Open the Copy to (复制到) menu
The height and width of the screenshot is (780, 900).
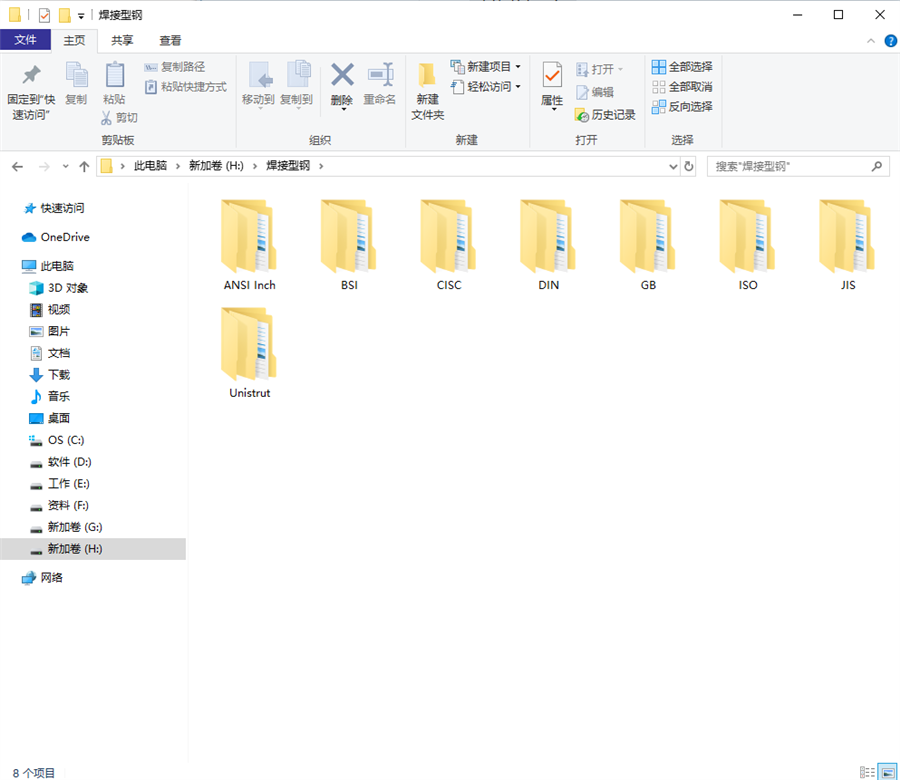[296, 84]
